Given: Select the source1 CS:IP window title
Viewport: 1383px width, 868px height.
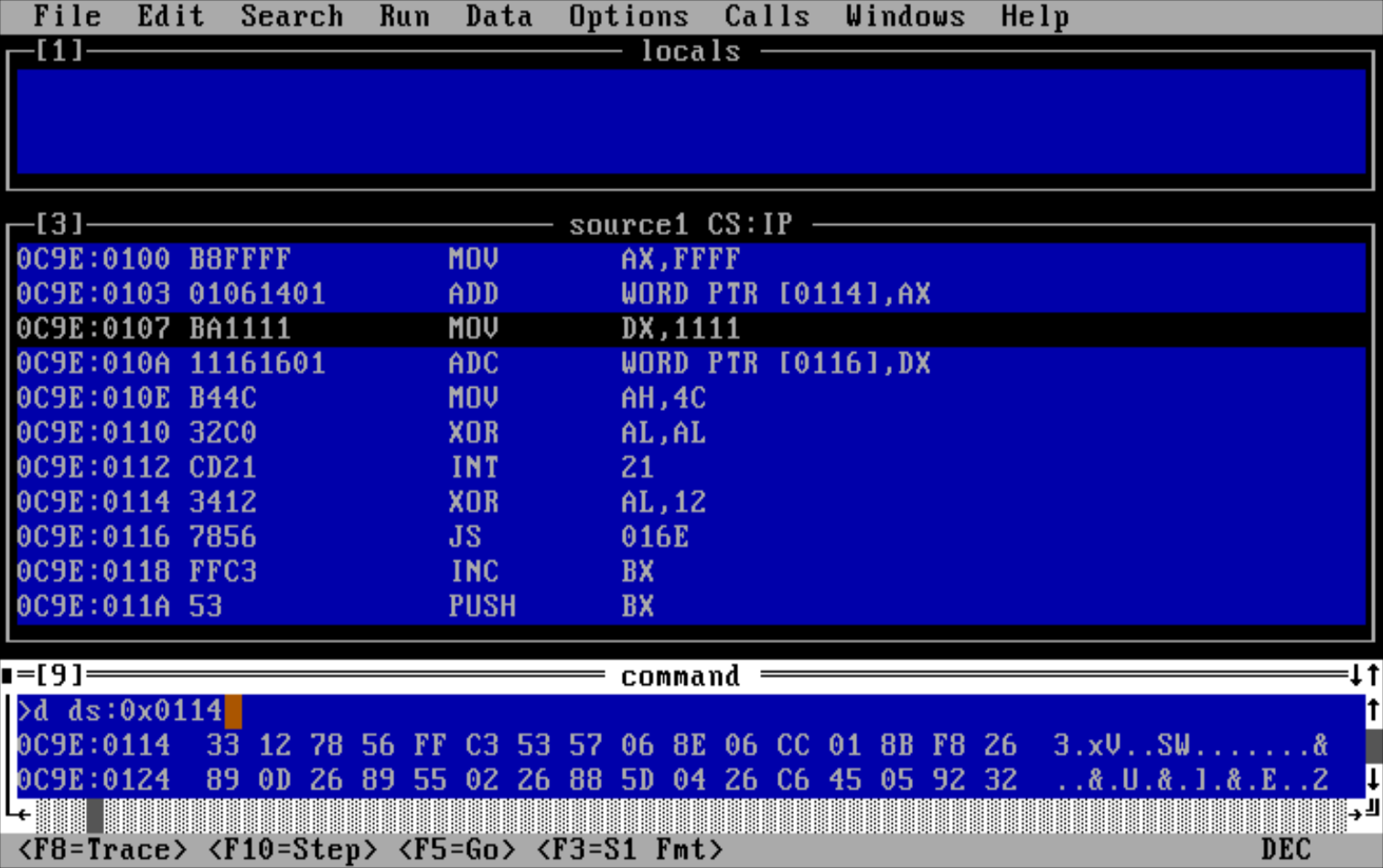Looking at the screenshot, I should pyautogui.click(x=681, y=225).
